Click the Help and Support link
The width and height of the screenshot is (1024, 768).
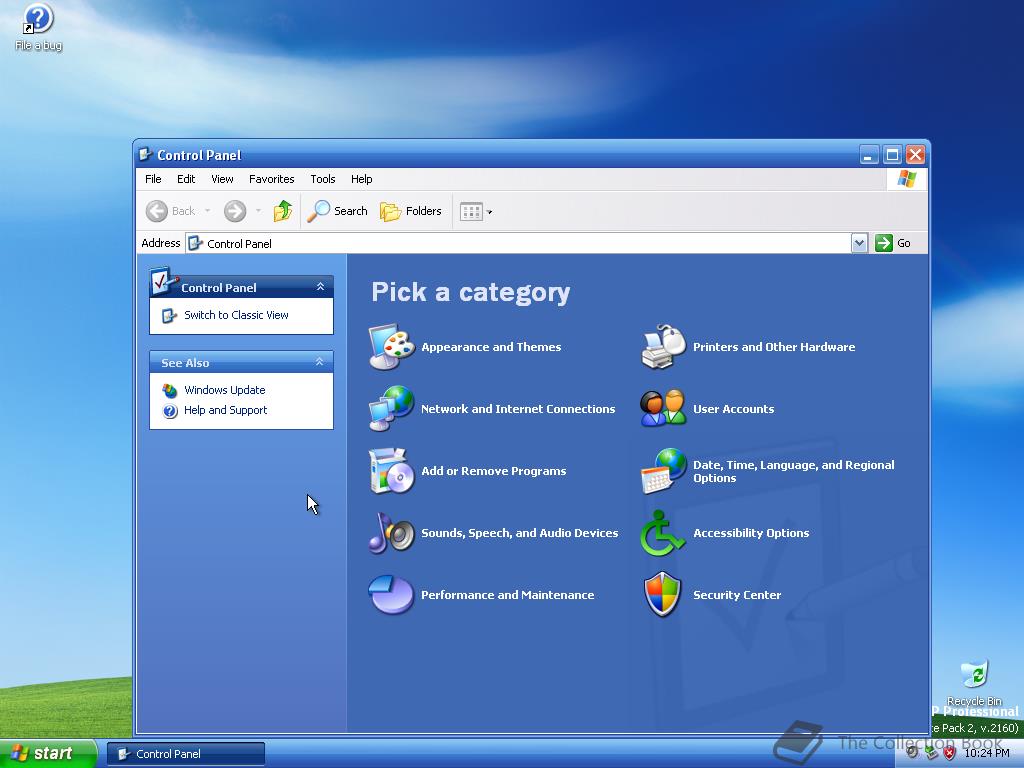[225, 410]
